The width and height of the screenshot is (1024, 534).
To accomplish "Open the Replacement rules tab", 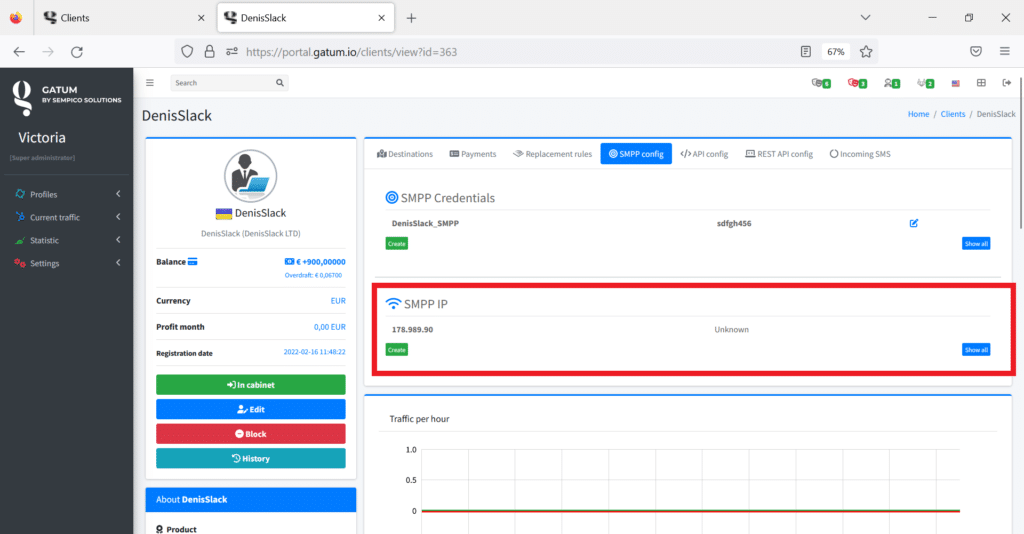I will click(552, 154).
